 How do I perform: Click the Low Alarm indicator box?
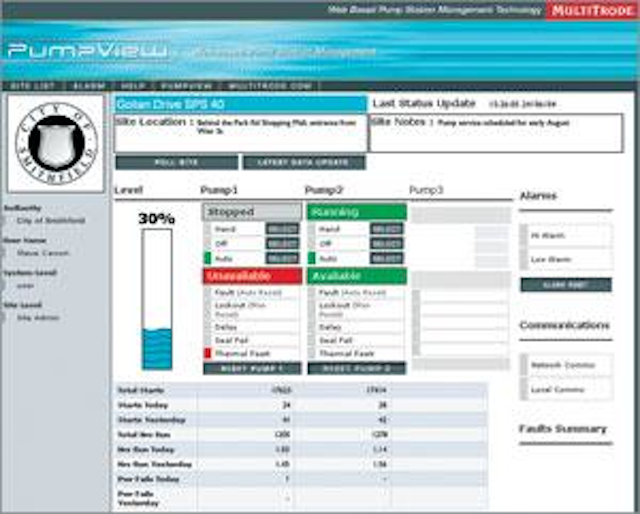point(524,259)
